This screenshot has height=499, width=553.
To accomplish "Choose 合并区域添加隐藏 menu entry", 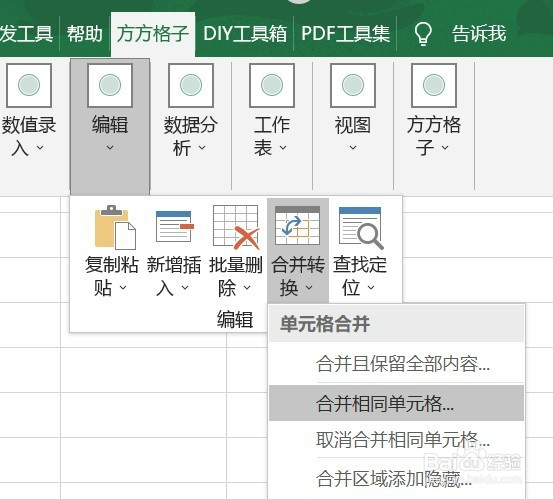I will point(396,479).
